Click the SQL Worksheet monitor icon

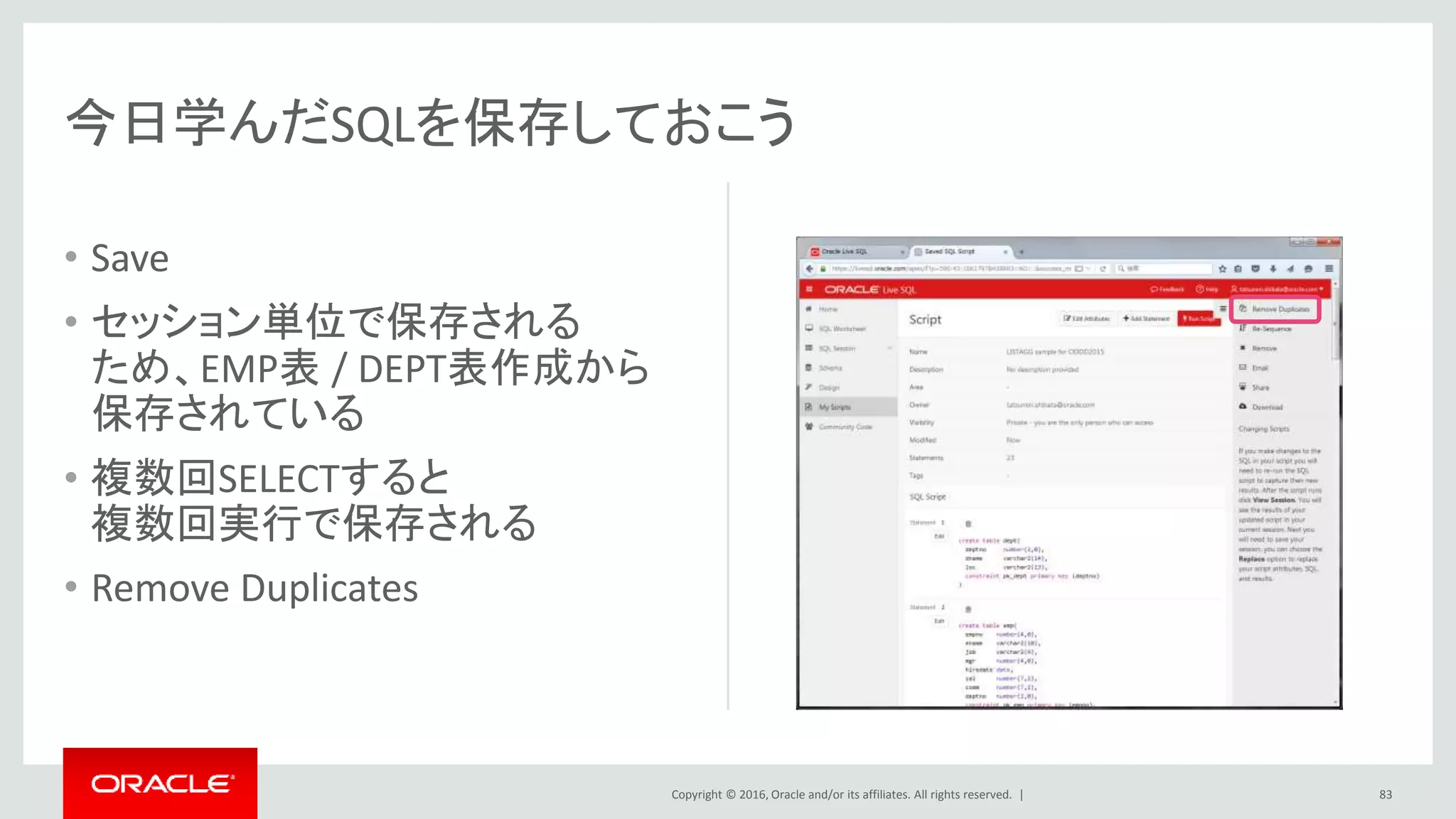(808, 328)
